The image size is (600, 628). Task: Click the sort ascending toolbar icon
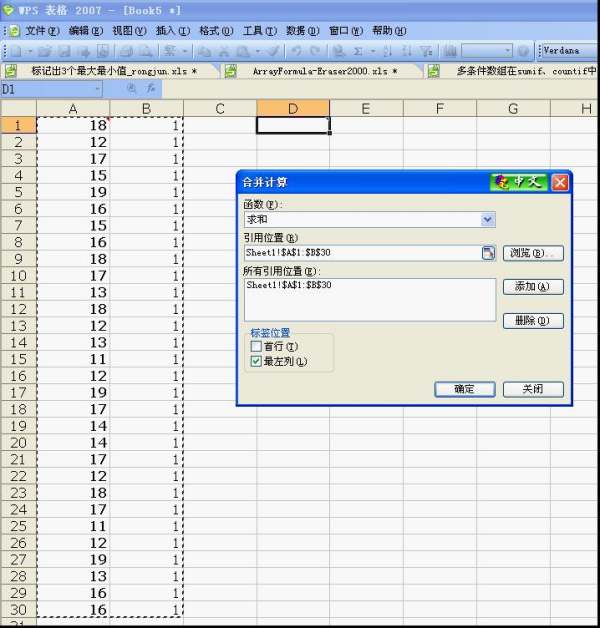tap(385, 51)
